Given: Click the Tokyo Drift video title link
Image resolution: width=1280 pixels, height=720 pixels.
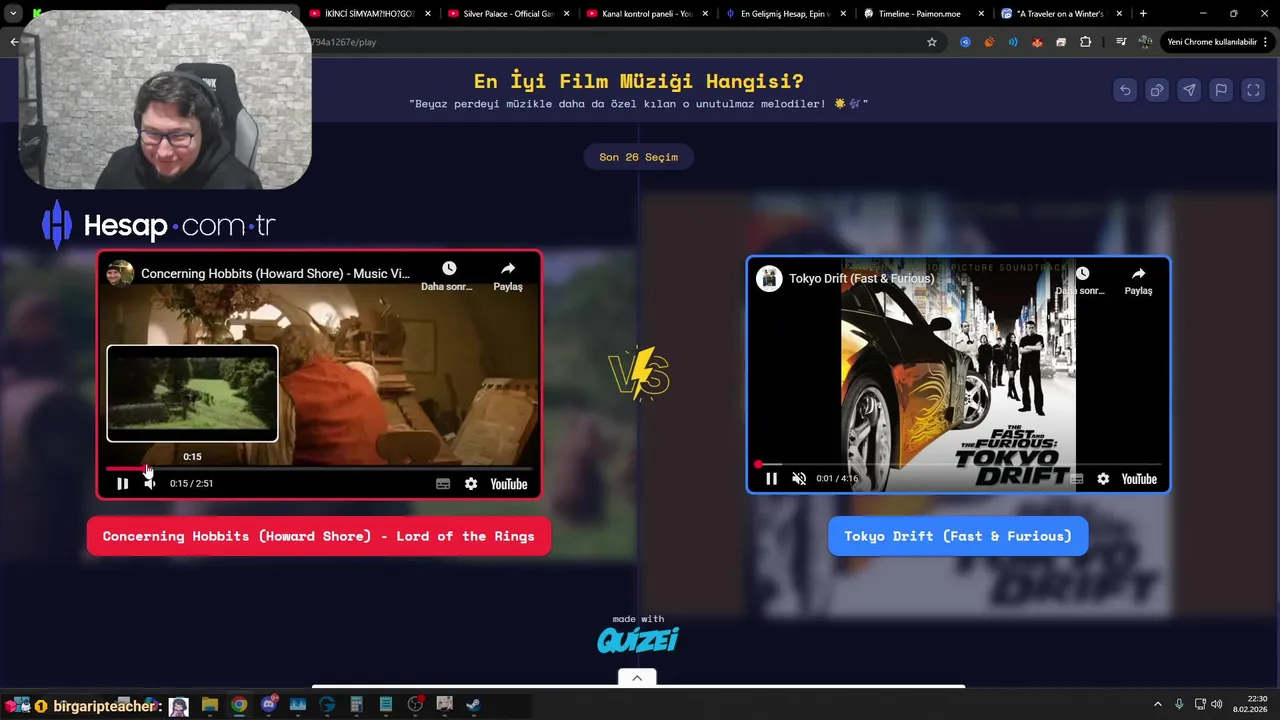Looking at the screenshot, I should pos(861,278).
